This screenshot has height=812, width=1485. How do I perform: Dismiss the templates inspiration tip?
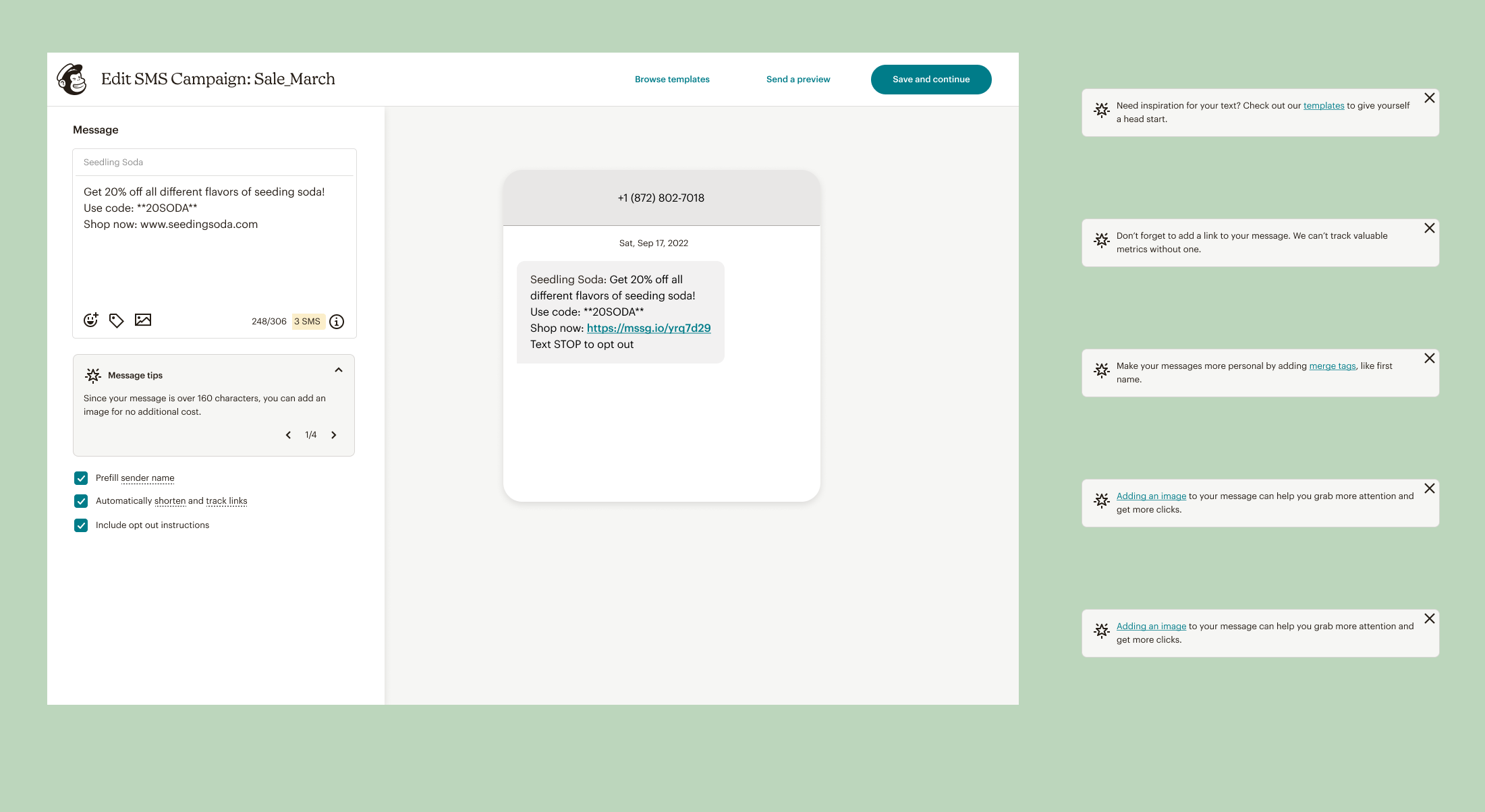tap(1429, 98)
